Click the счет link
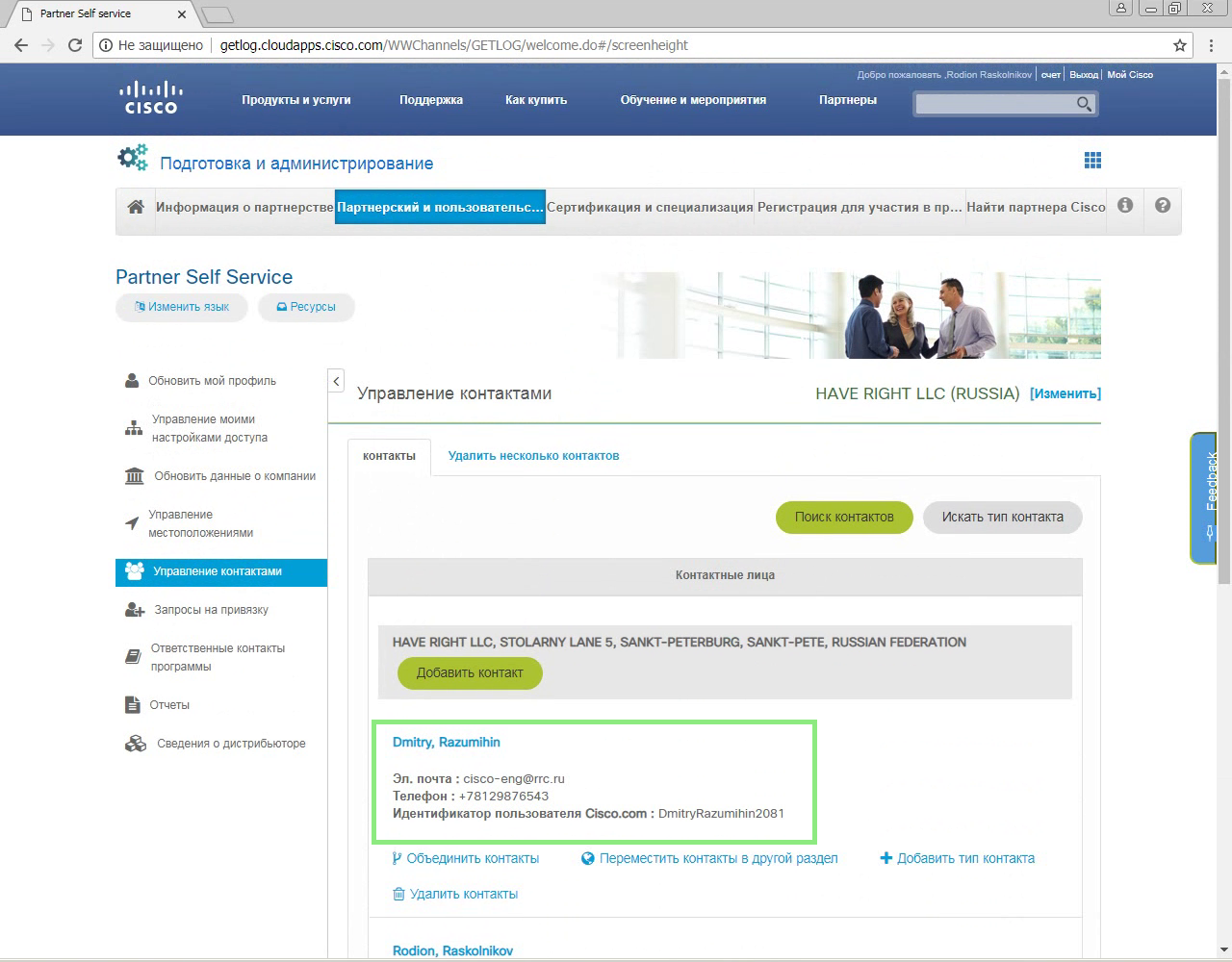This screenshot has width=1232, height=962. (1051, 75)
